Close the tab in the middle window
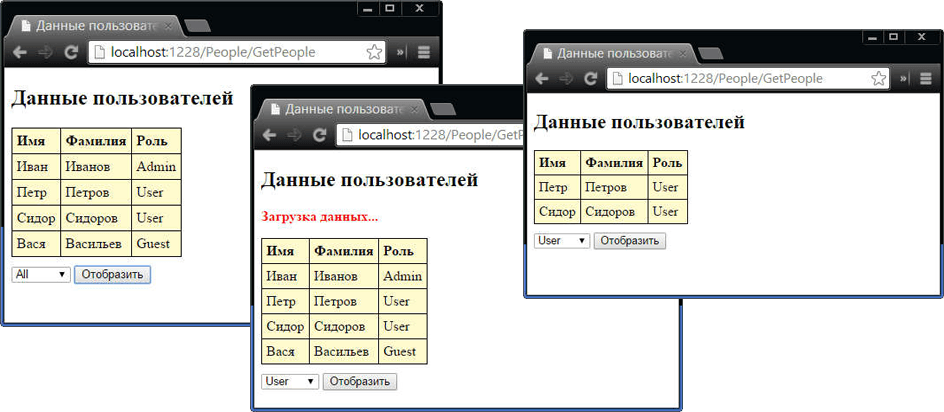944x412 pixels. 414,110
